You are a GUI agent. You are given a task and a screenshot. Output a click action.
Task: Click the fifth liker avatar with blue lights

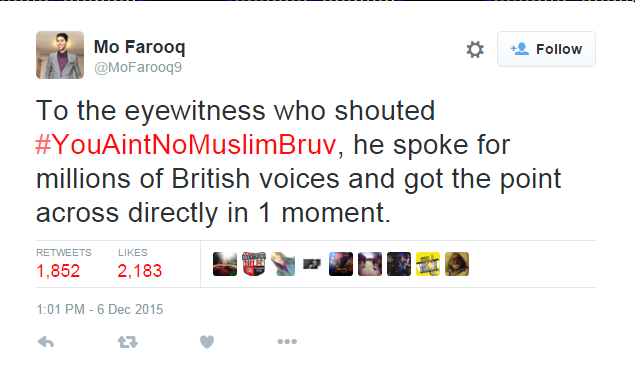click(341, 264)
